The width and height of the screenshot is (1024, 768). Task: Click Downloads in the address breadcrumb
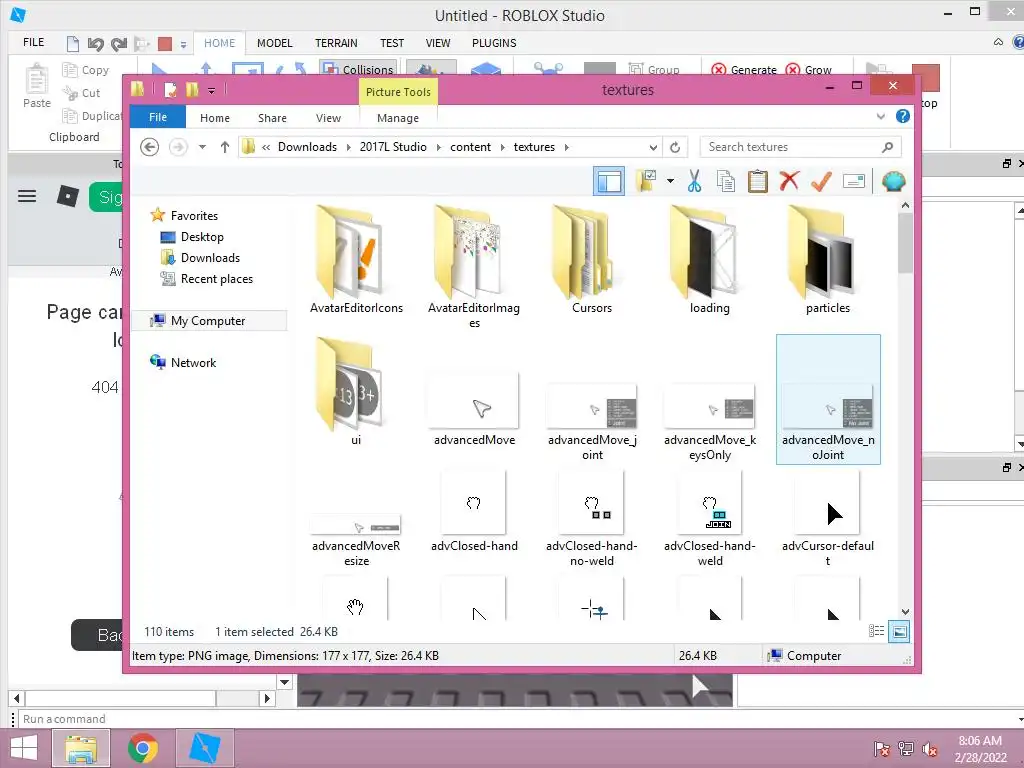(x=307, y=147)
